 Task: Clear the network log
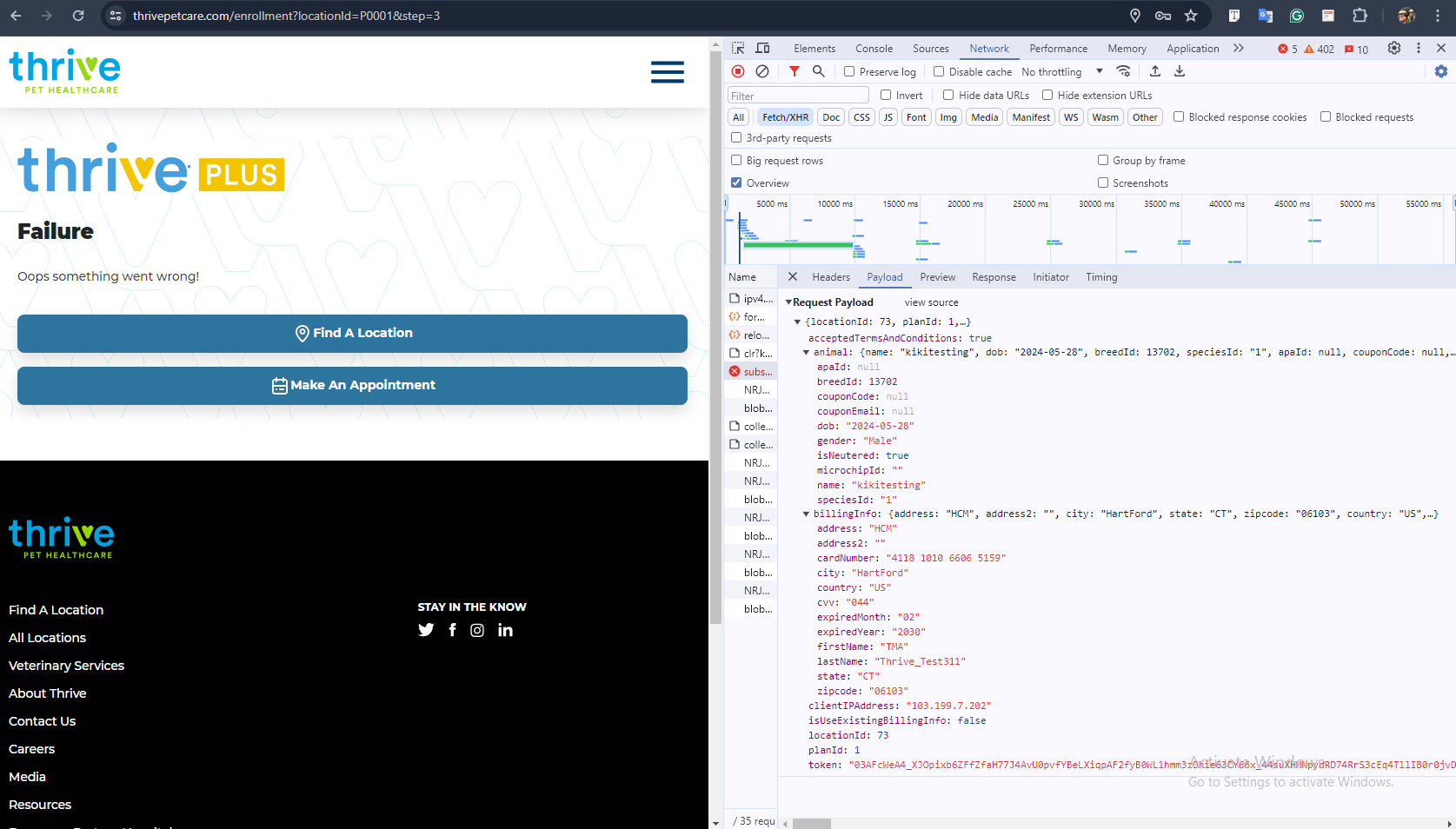762,71
